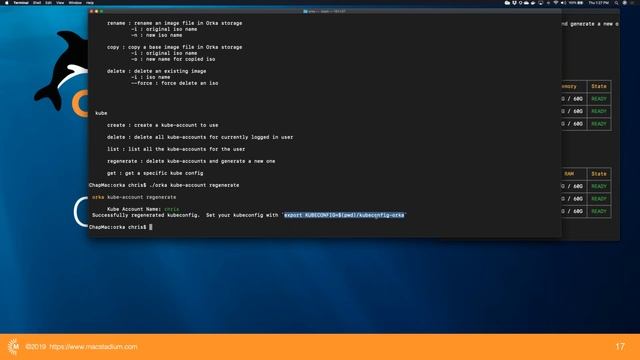Click the MacStadium logo in the orange footer

[x=13, y=347]
